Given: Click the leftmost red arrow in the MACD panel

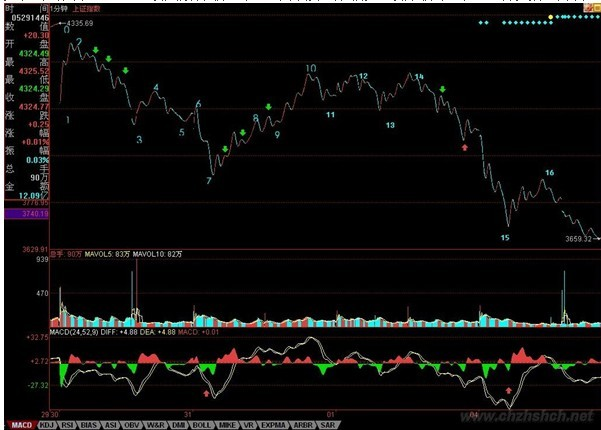Looking at the screenshot, I should point(206,394).
